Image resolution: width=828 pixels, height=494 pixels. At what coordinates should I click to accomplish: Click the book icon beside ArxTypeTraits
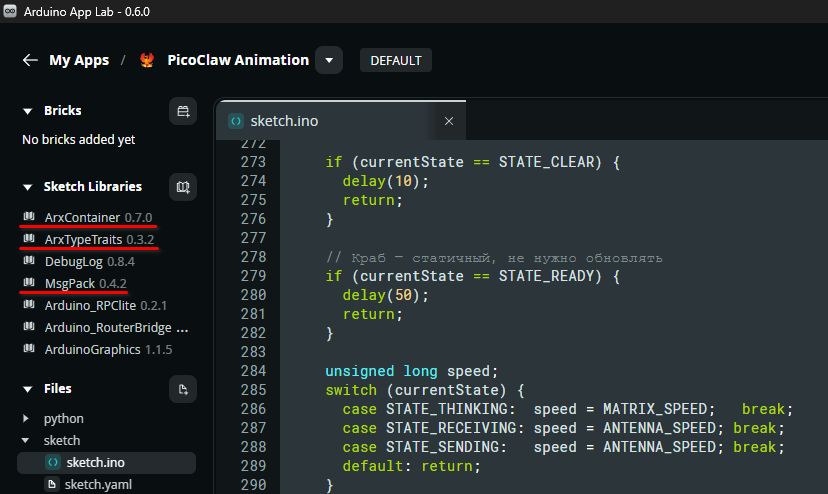click(29, 238)
